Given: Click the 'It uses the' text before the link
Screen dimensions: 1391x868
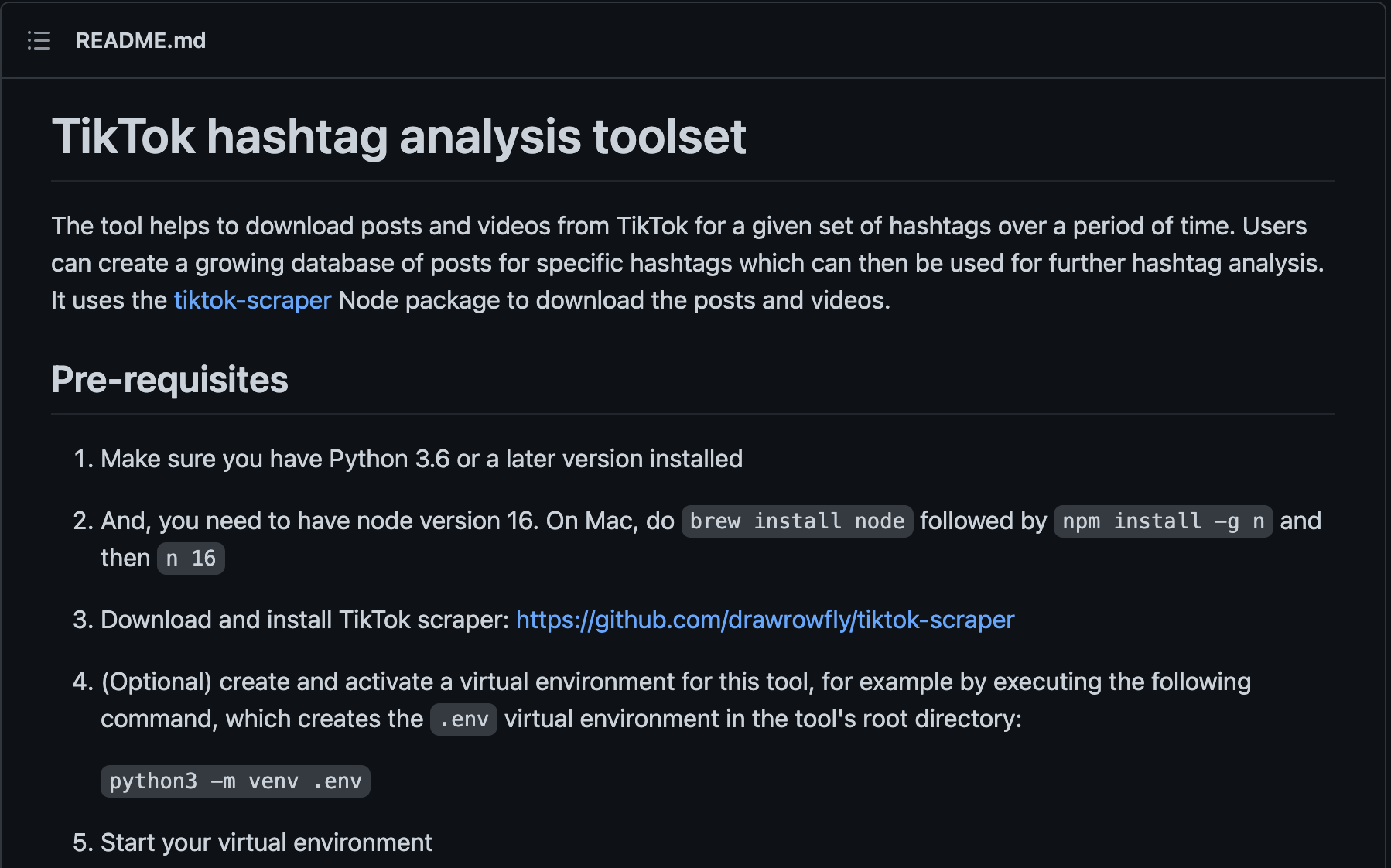Looking at the screenshot, I should coord(109,300).
